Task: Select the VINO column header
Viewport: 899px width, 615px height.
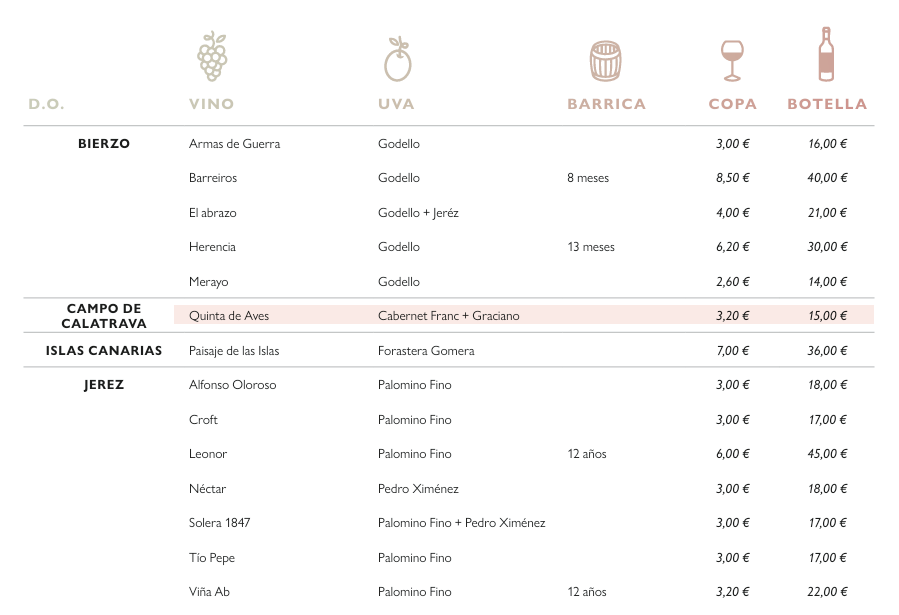Action: click(212, 104)
